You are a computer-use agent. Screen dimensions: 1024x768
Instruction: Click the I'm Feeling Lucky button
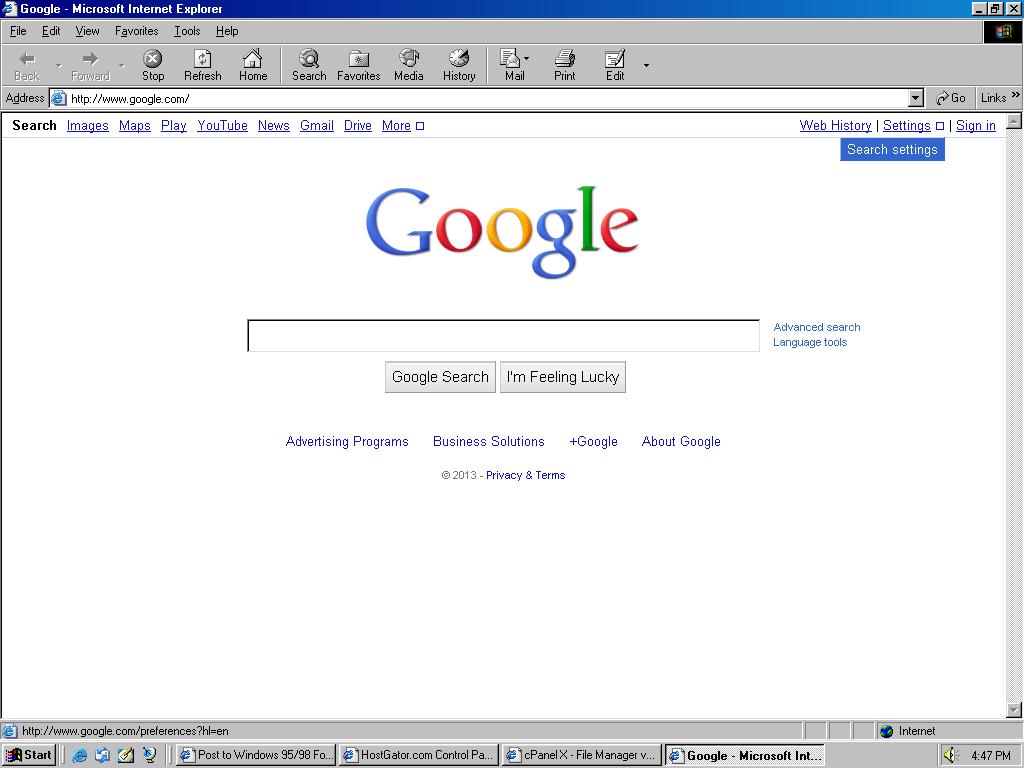pos(563,377)
